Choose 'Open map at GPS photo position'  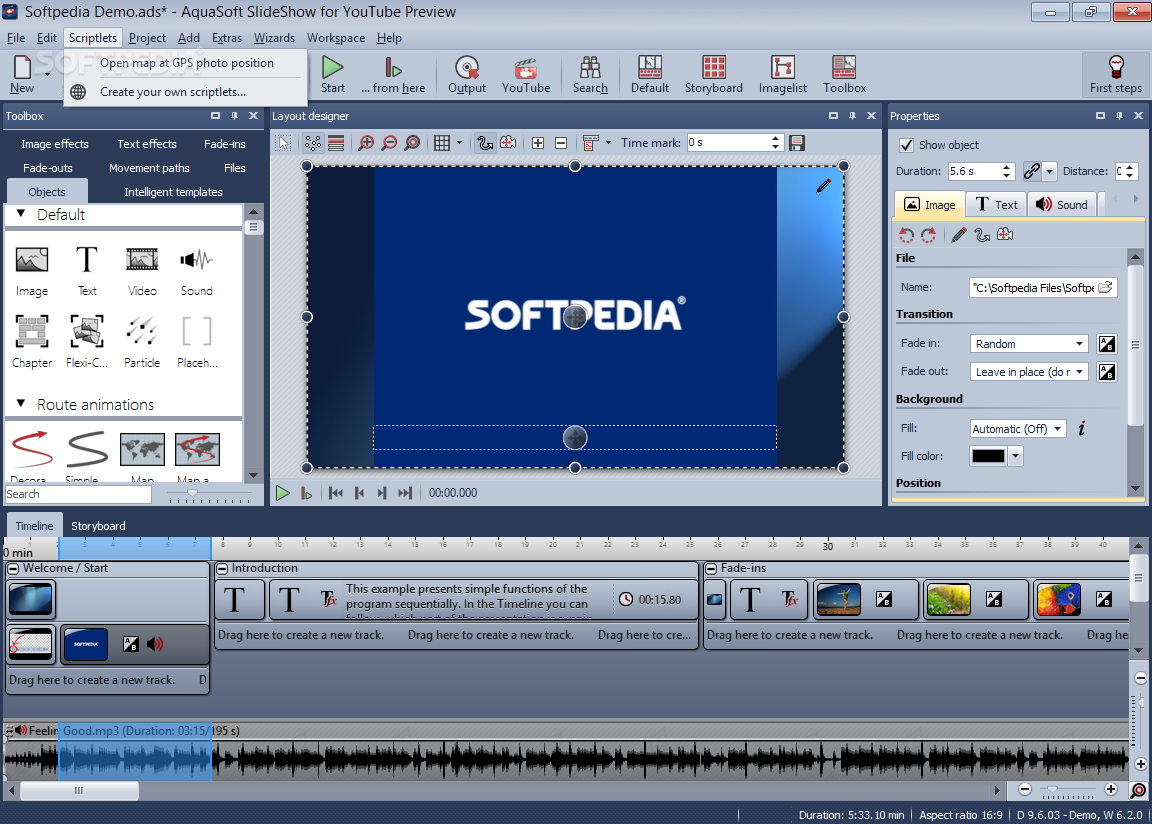pyautogui.click(x=187, y=63)
